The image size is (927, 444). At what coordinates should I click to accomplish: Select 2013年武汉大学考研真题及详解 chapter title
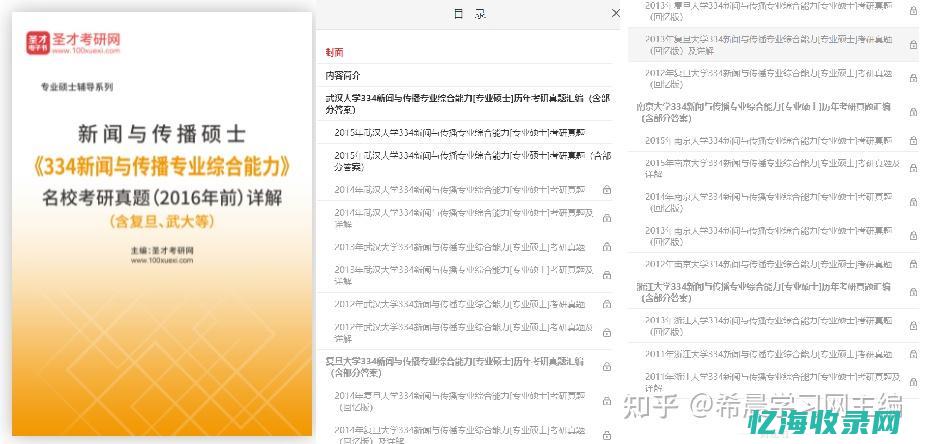[464, 275]
